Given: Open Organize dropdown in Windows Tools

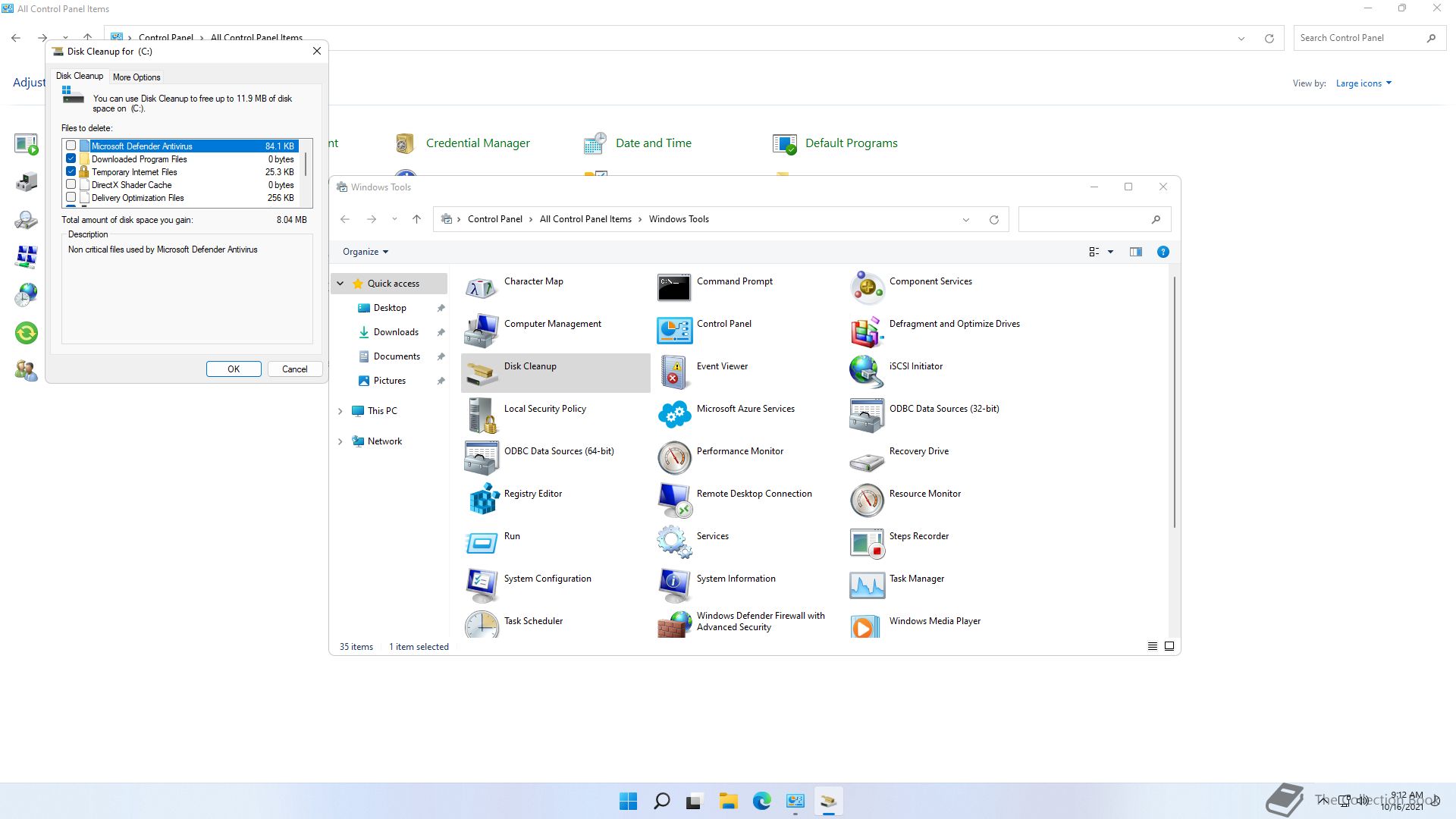Looking at the screenshot, I should coord(365,252).
